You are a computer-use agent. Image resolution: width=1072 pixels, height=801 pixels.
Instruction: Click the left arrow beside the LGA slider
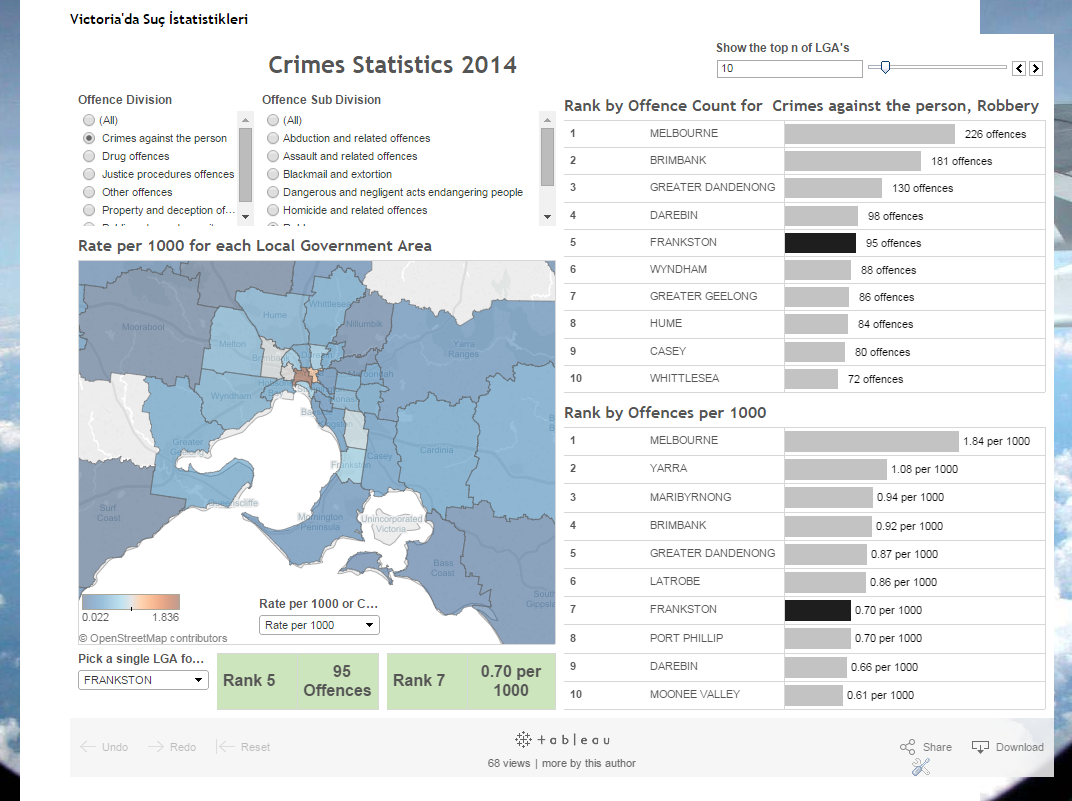(x=1021, y=68)
